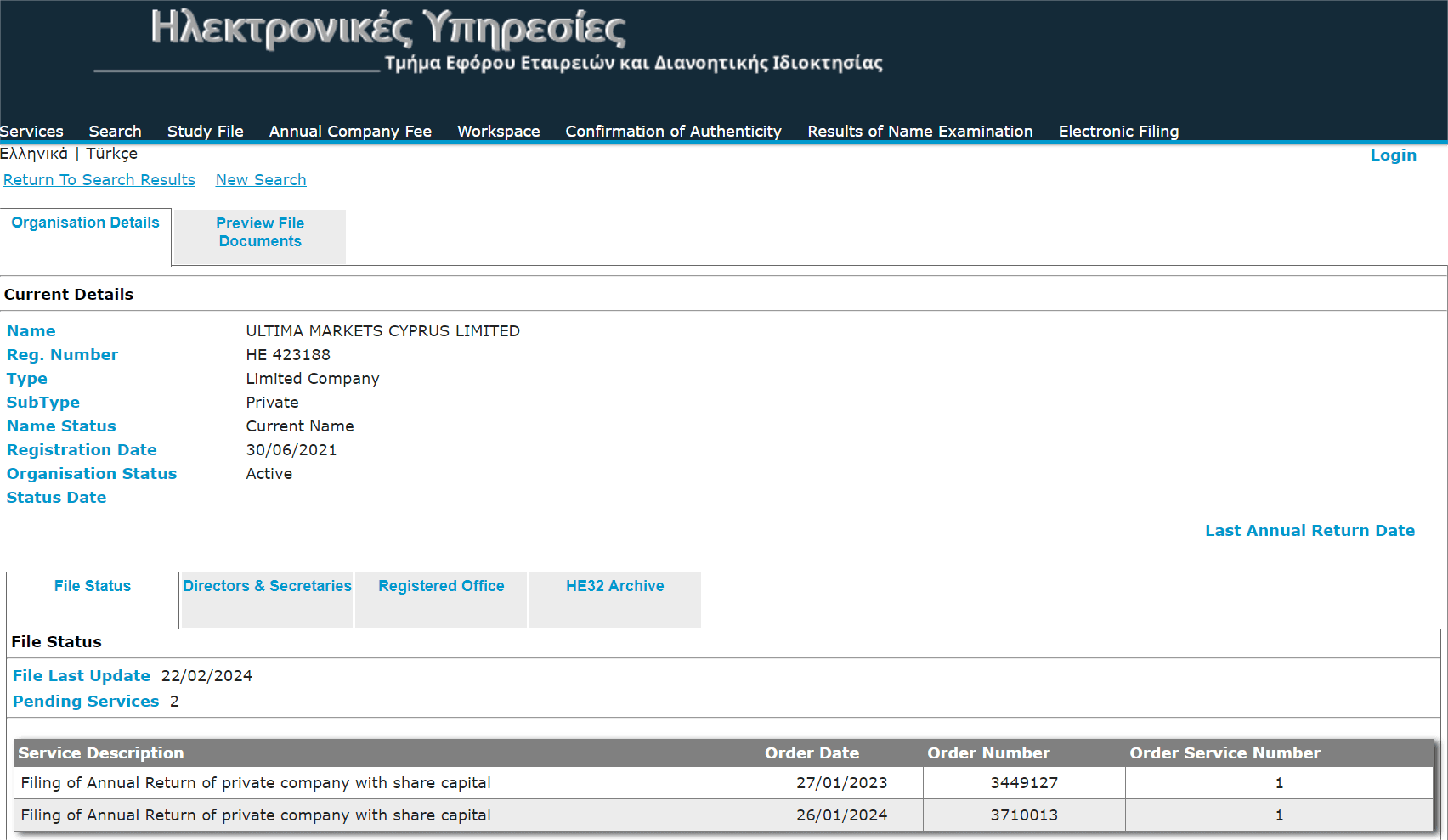
Task: Click the Active organisation status value
Action: point(269,474)
